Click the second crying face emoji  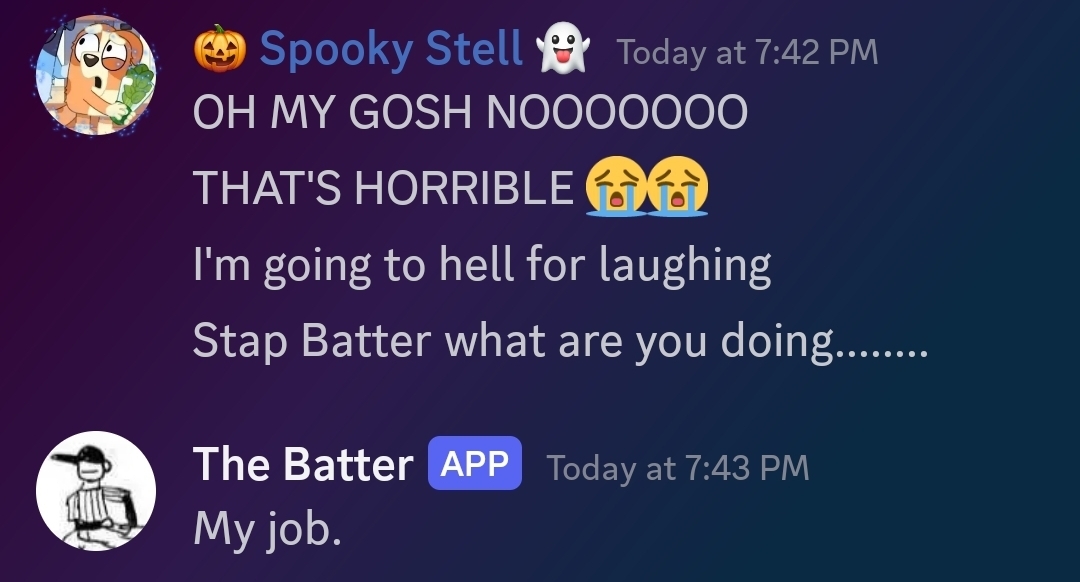pyautogui.click(x=678, y=188)
